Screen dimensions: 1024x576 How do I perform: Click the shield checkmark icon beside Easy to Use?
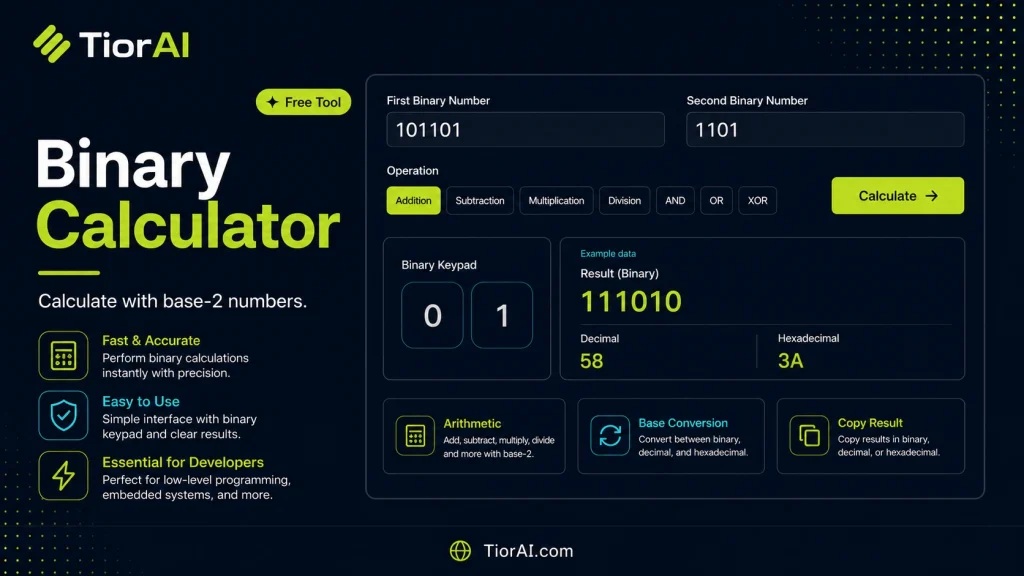click(x=63, y=415)
